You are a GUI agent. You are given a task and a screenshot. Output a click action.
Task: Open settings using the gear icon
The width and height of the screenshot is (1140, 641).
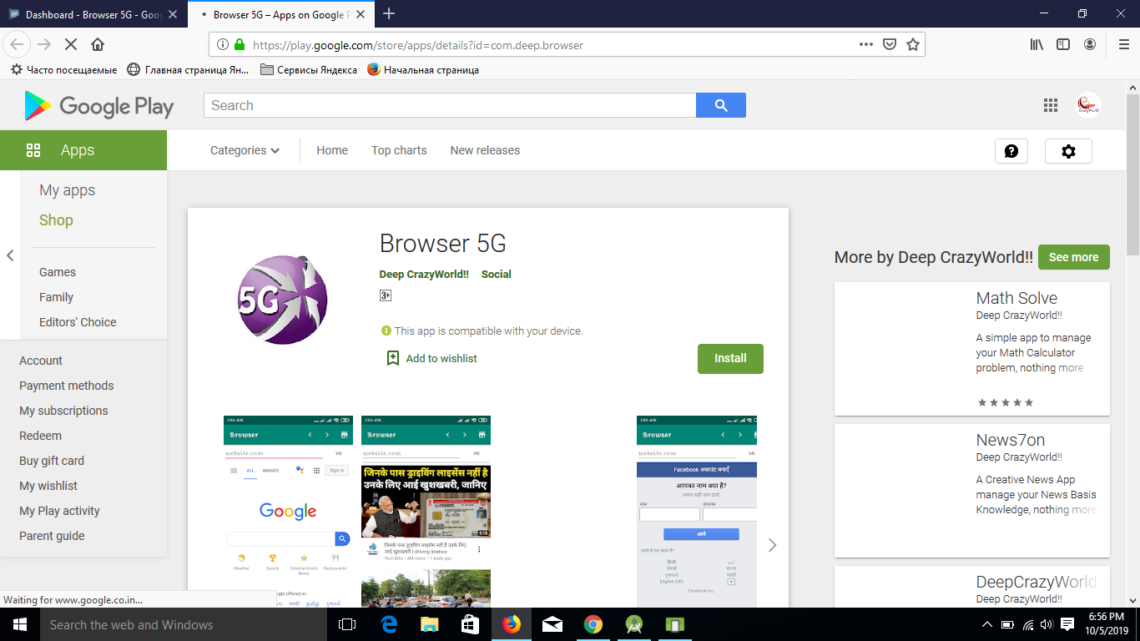1068,150
